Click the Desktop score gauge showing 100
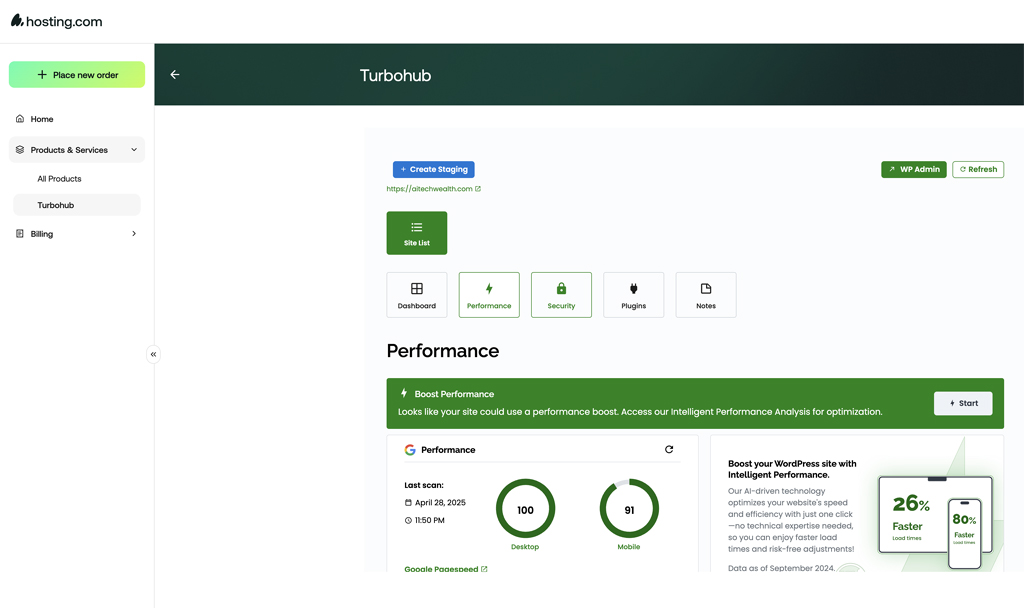The width and height of the screenshot is (1024, 608). click(525, 509)
